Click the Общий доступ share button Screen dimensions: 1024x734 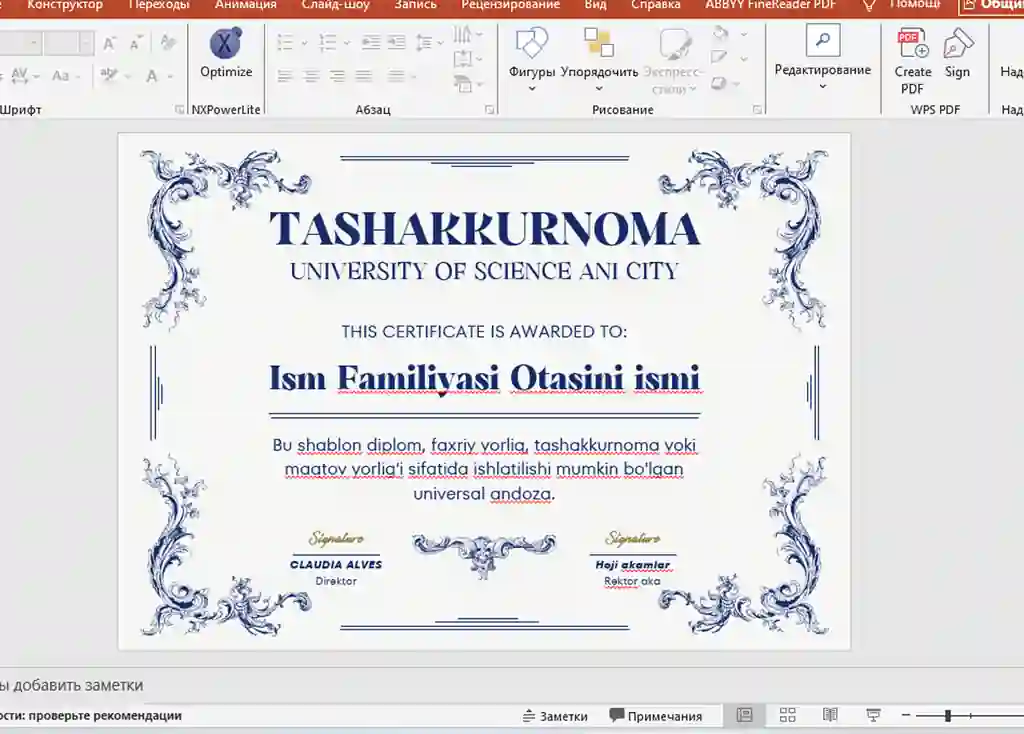click(991, 5)
